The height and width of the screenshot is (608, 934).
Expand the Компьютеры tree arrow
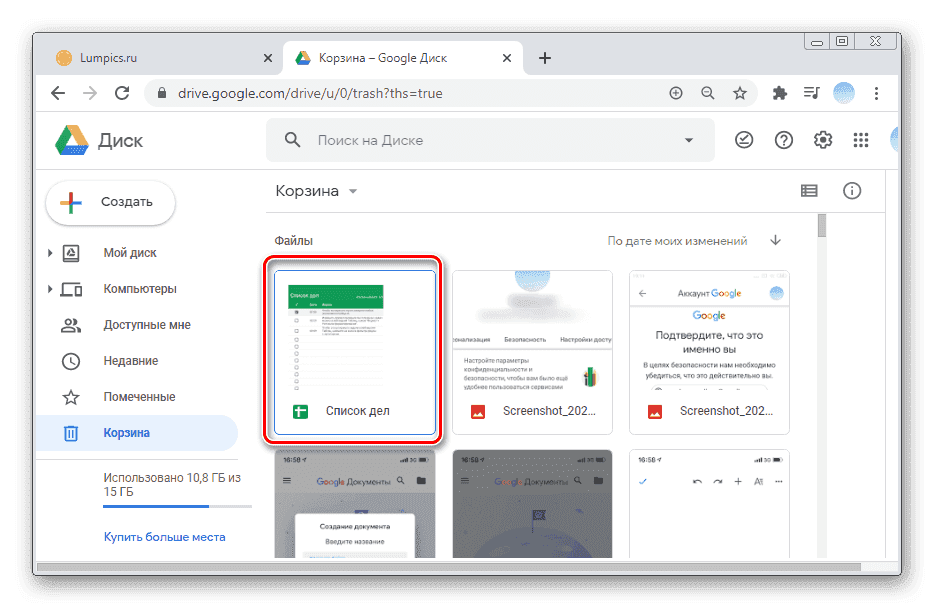(x=50, y=289)
